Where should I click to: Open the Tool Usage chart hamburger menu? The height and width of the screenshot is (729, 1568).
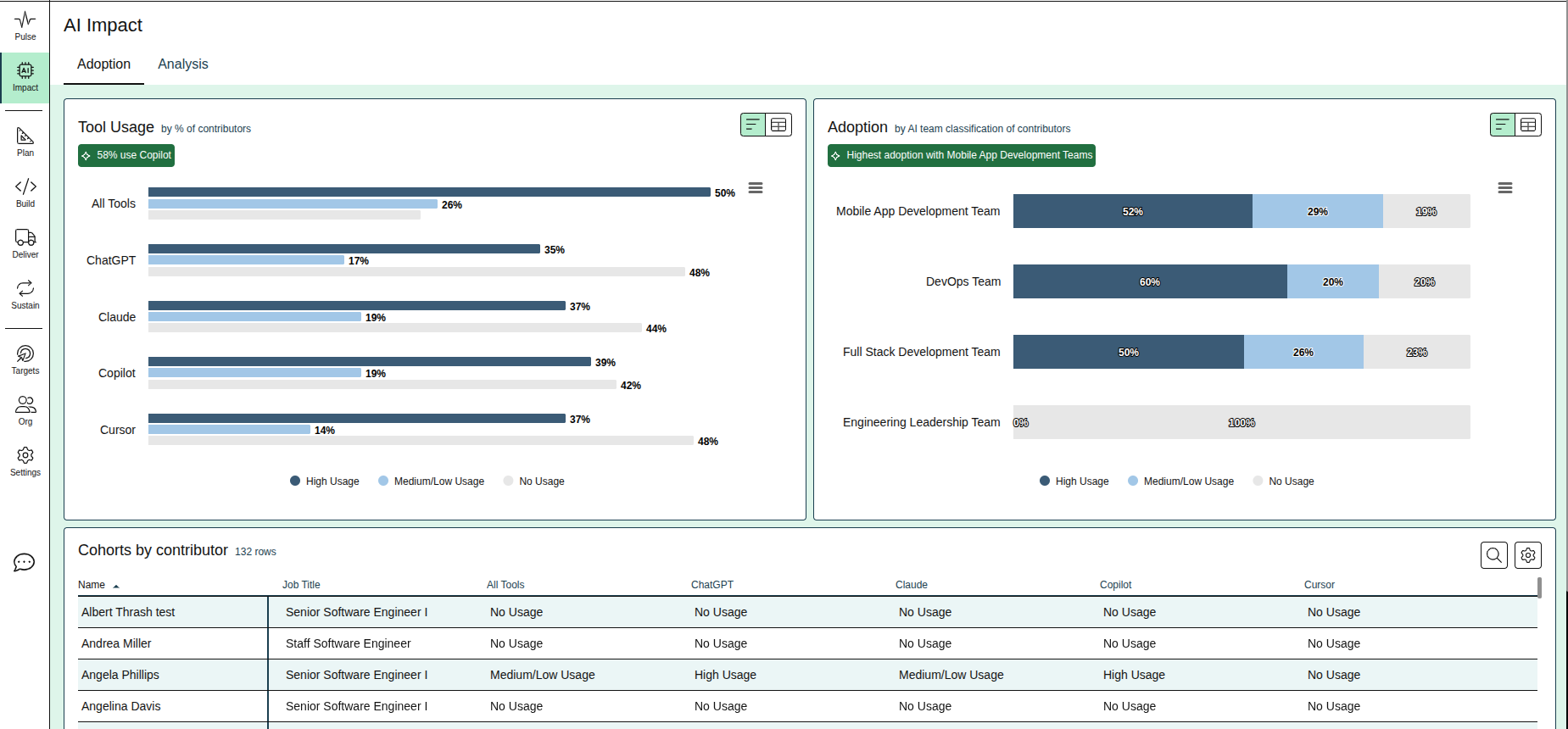(756, 188)
